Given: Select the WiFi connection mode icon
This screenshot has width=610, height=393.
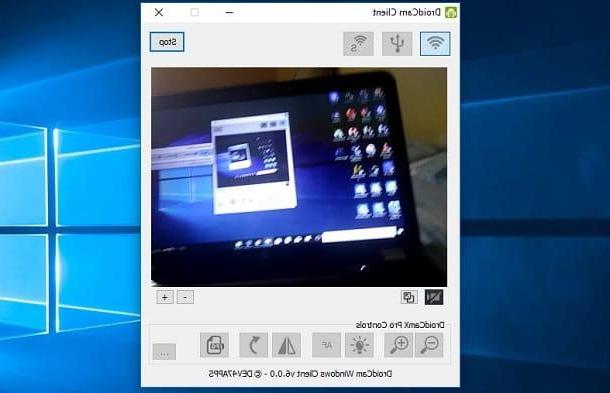Looking at the screenshot, I should click(x=435, y=44).
